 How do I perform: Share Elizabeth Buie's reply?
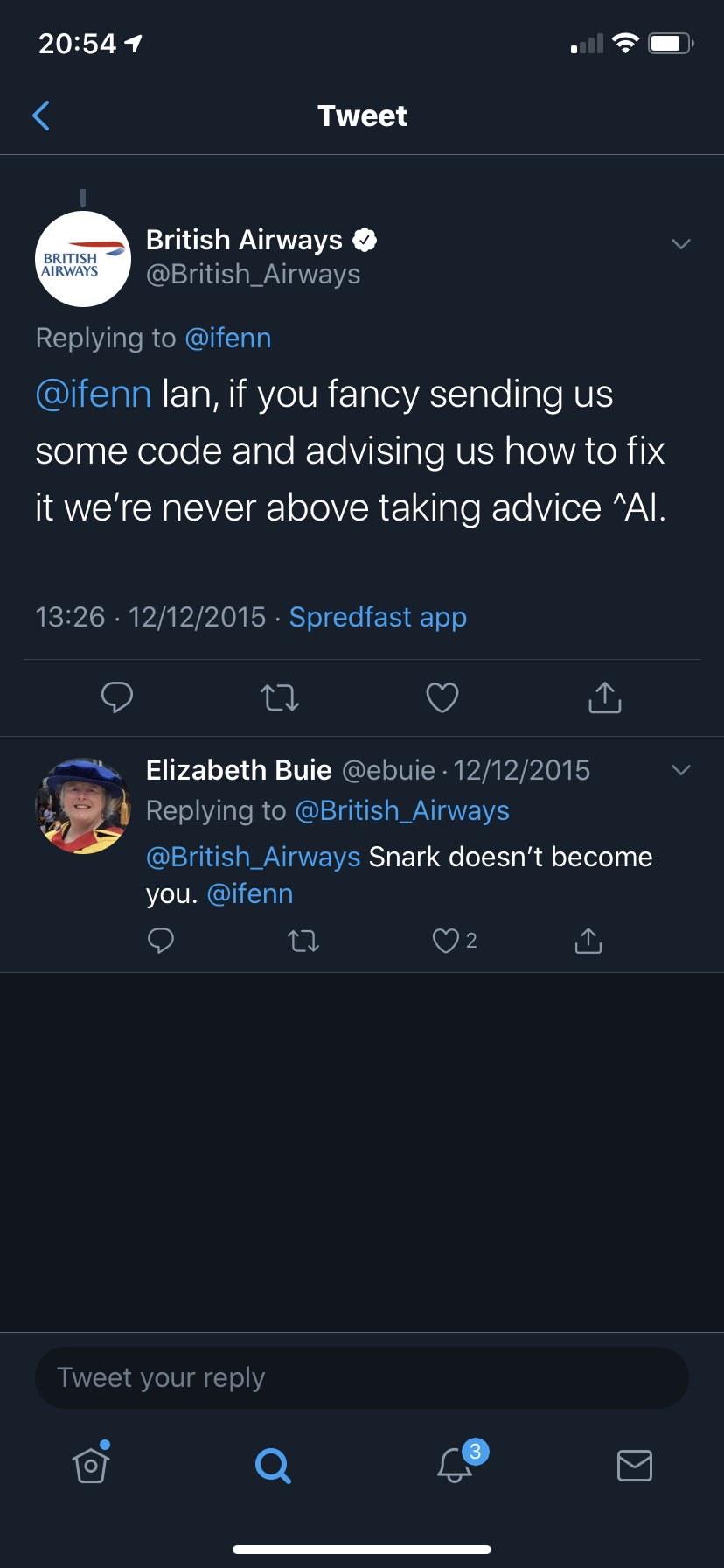tap(588, 941)
